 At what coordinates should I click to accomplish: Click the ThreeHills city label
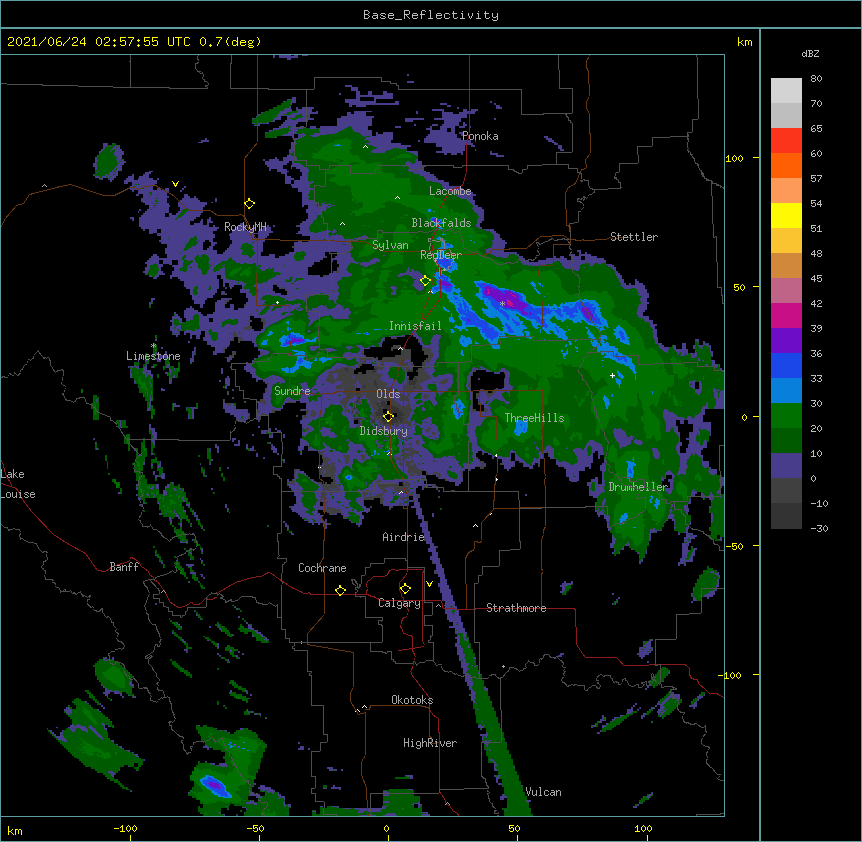point(534,418)
